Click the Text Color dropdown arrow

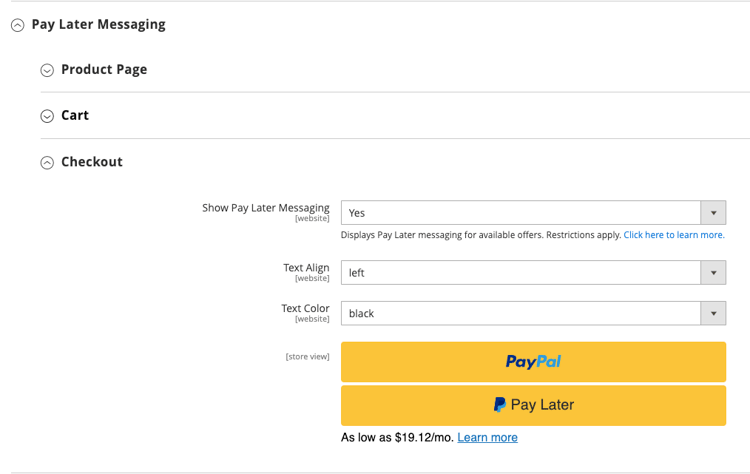pos(713,314)
